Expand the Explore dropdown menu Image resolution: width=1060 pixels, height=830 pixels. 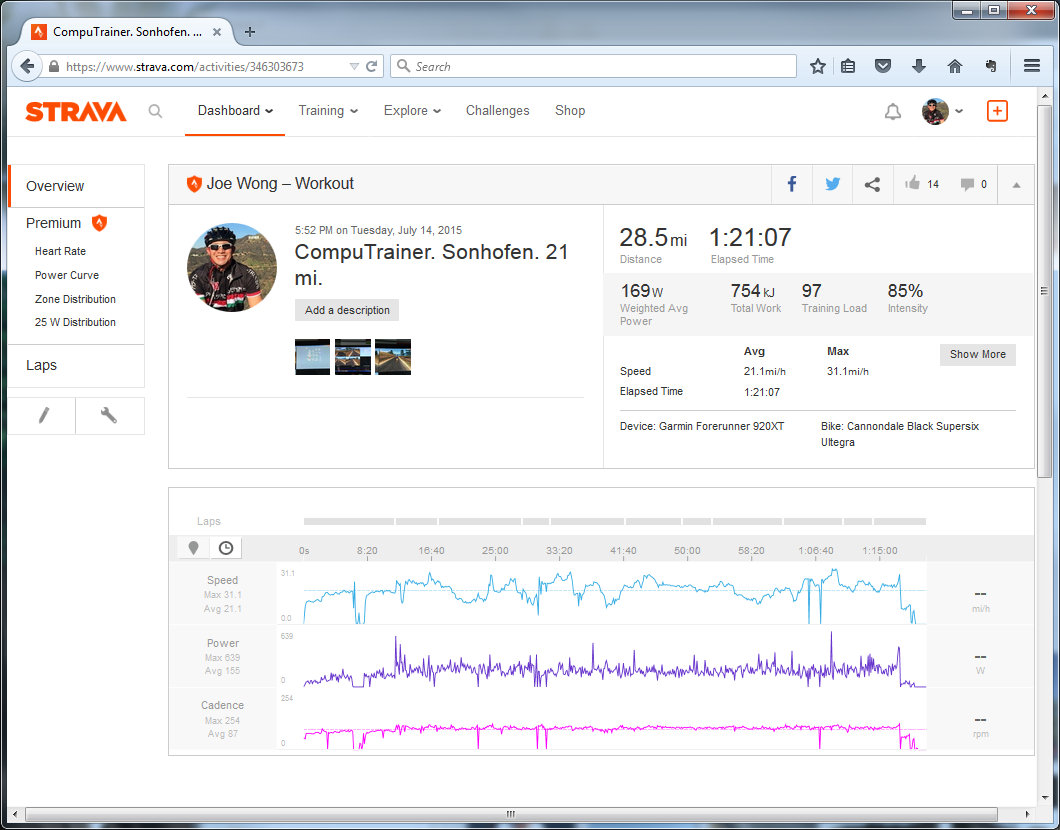412,111
